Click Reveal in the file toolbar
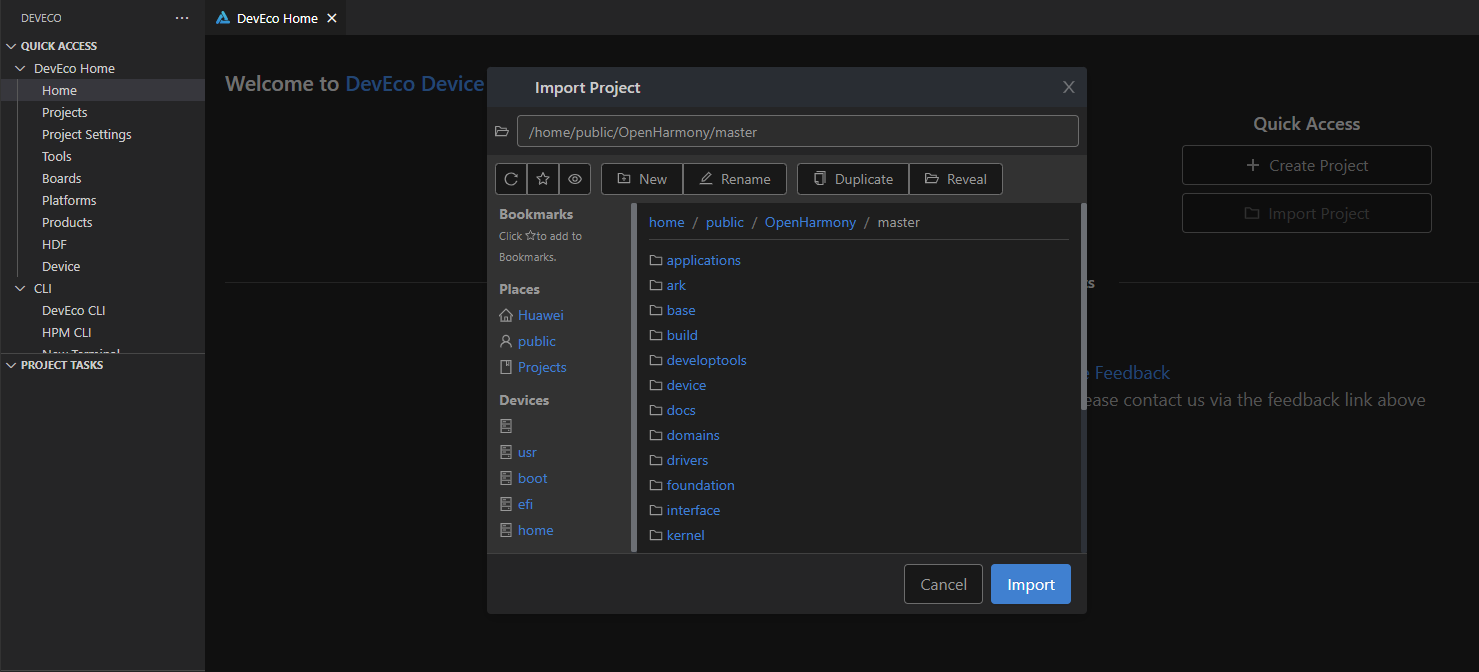 click(955, 179)
